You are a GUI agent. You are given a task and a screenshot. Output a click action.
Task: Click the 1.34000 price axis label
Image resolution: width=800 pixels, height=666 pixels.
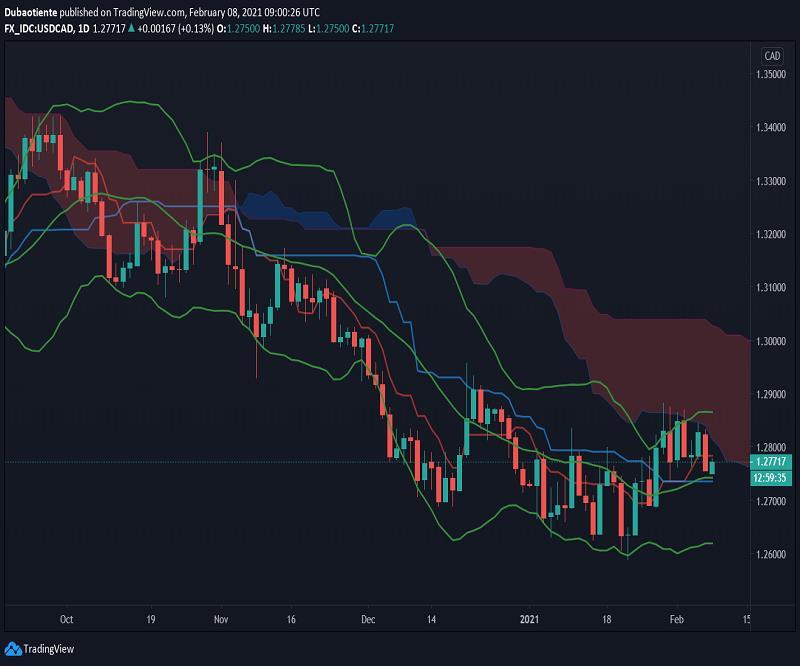(771, 128)
